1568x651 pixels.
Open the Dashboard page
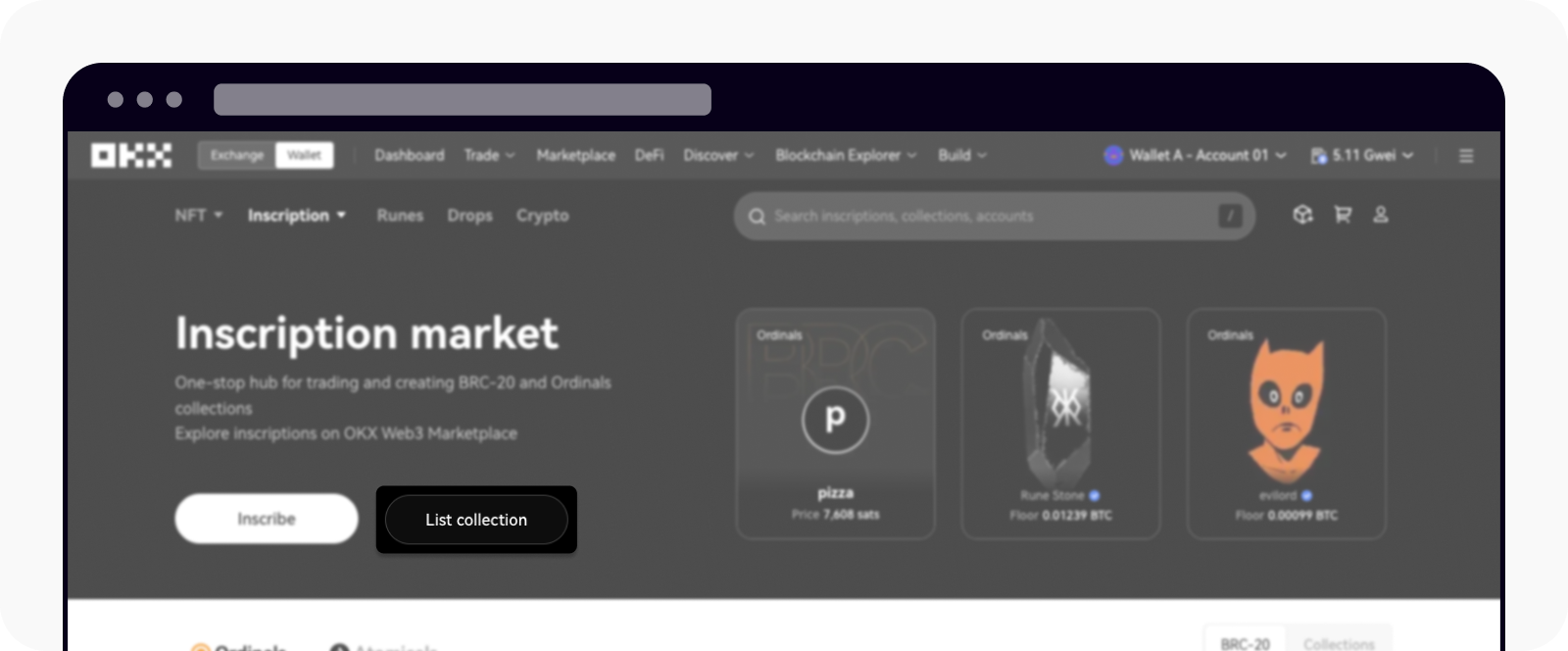pyautogui.click(x=409, y=155)
